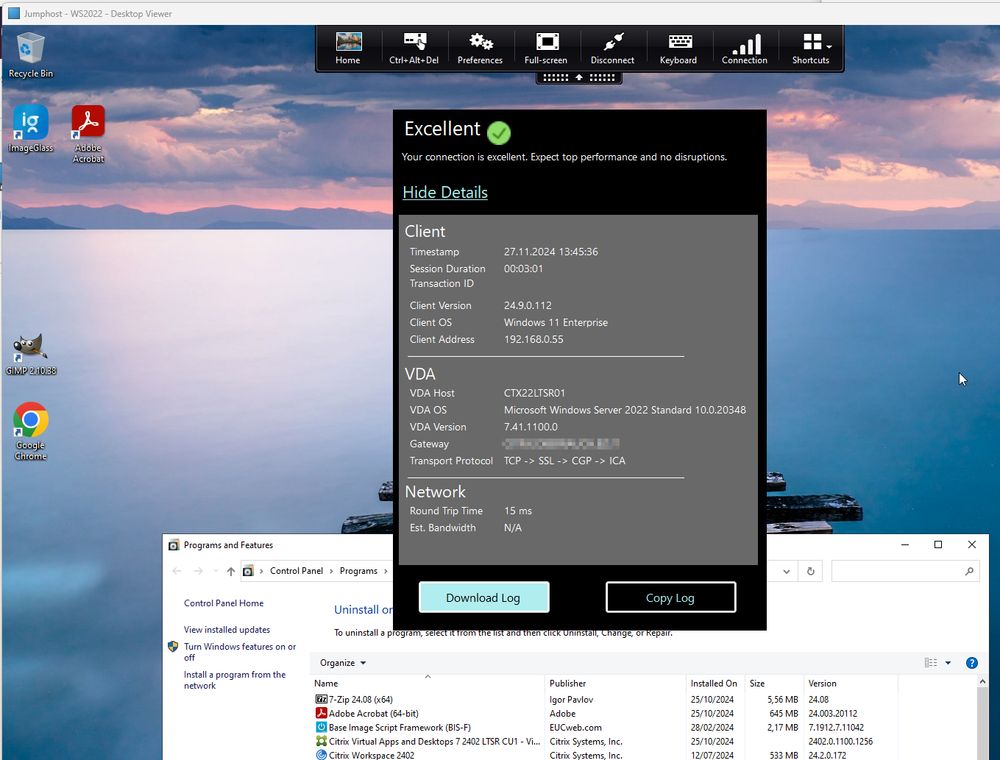Click Forward arrow in Programs and Features

[198, 571]
